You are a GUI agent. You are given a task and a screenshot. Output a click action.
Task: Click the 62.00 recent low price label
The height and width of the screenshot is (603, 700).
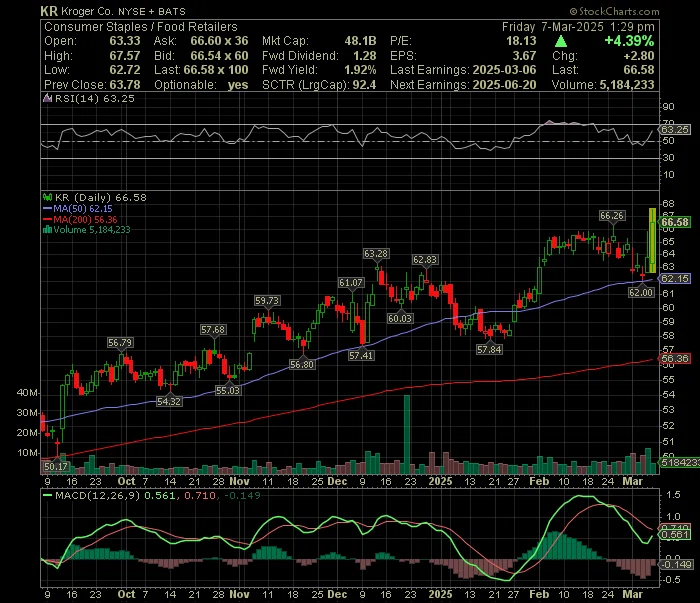coord(641,292)
